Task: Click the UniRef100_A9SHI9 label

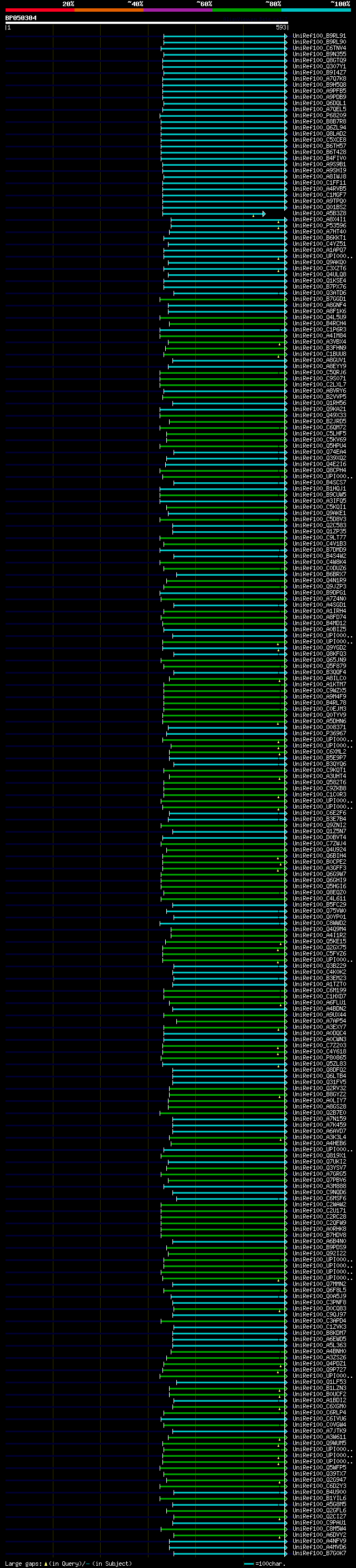Action: [x=319, y=170]
